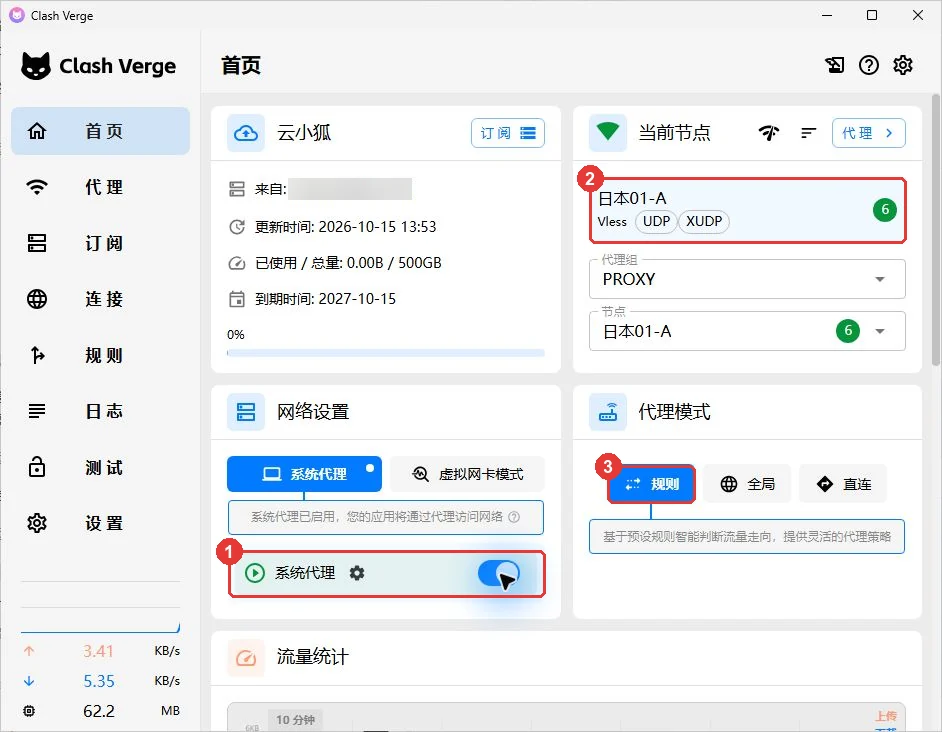
Task: Click the 更新时间 refresh icon
Action: click(x=237, y=227)
